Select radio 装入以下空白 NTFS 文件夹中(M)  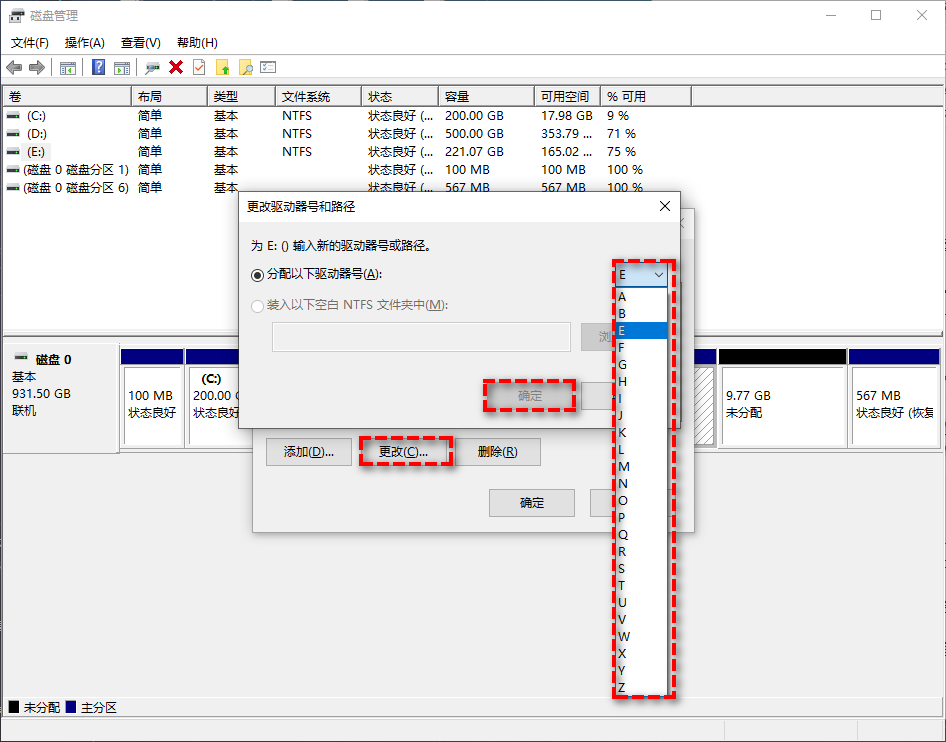click(x=257, y=306)
